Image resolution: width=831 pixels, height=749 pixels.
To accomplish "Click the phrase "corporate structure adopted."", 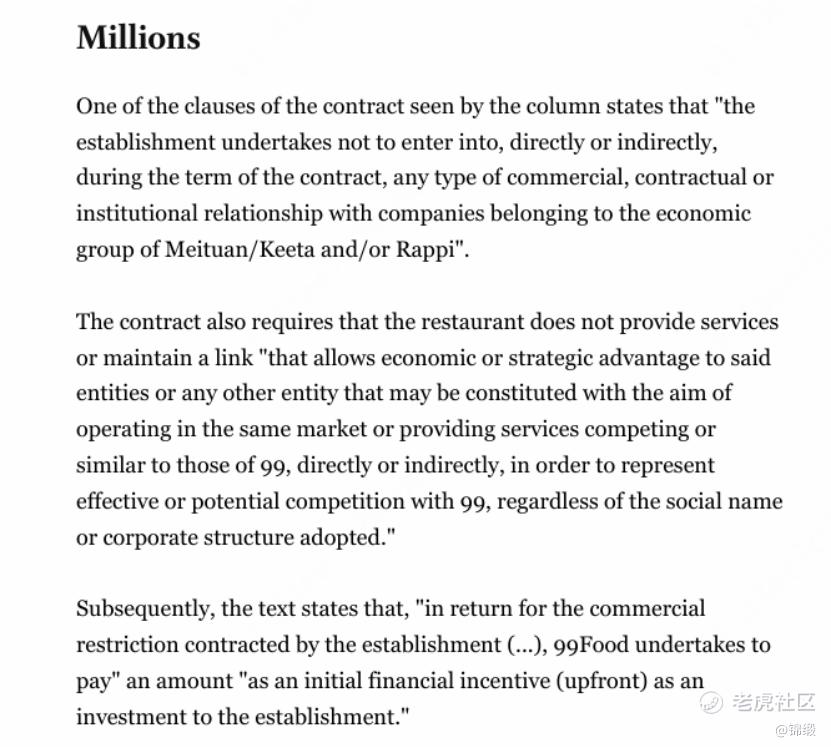I will tap(249, 537).
